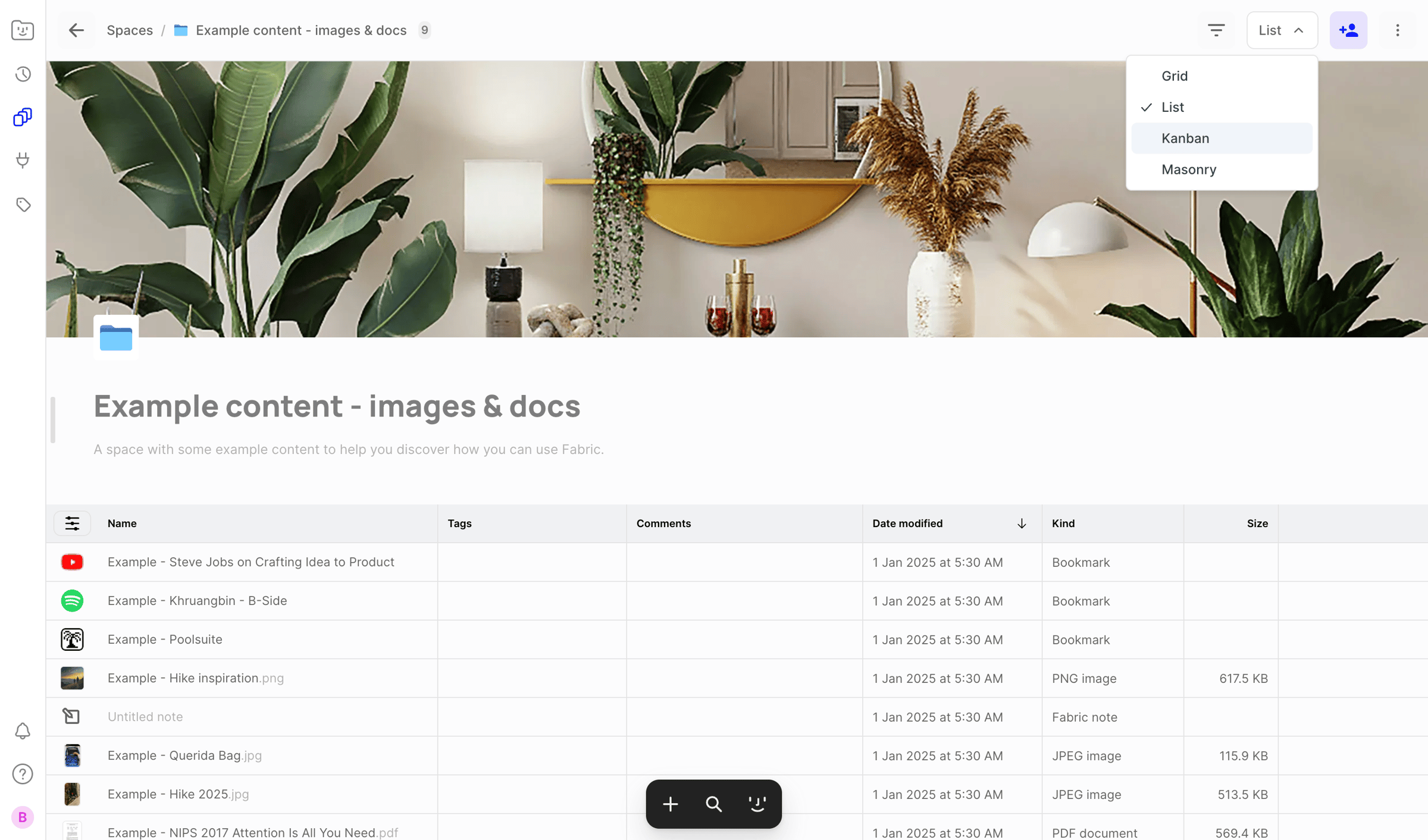
Task: Click the Hike inspiration.png thumbnail
Action: tap(72, 678)
